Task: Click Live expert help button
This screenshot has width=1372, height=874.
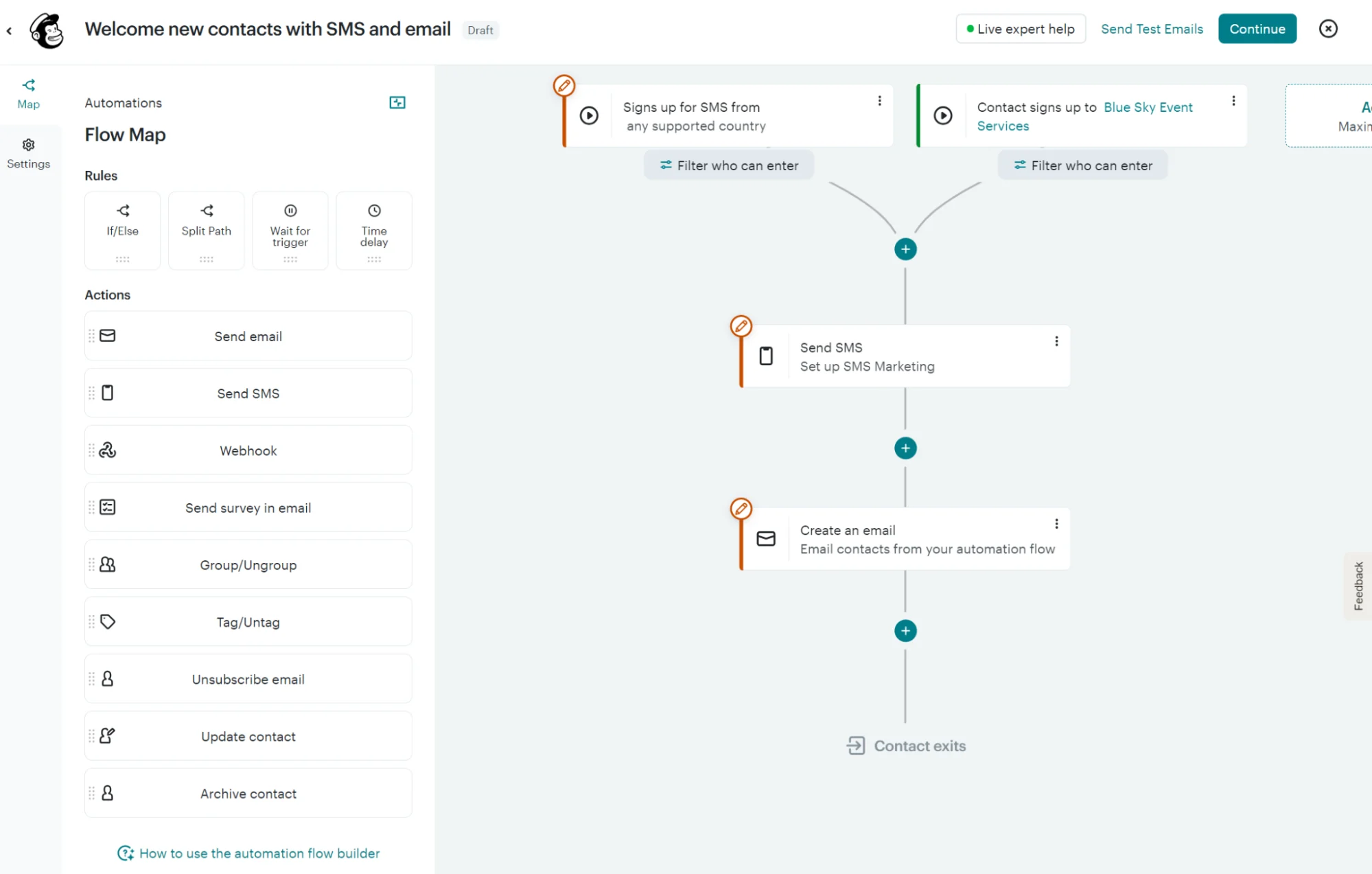Action: [1021, 29]
